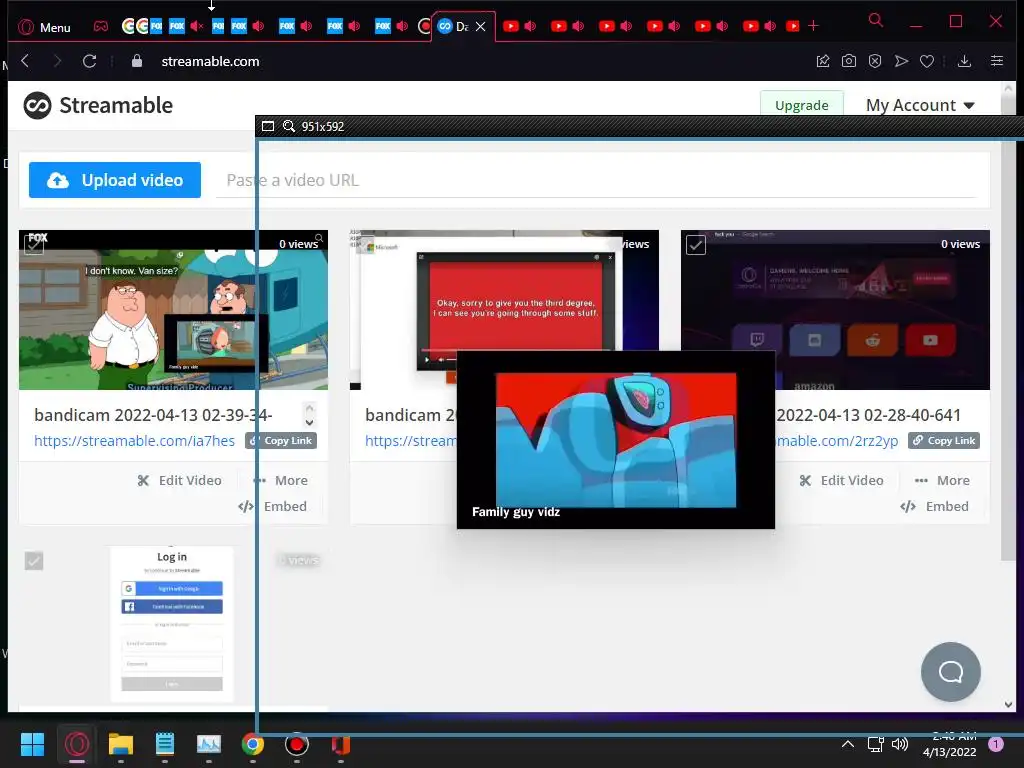Copy Link for the ia7hes video

(281, 441)
